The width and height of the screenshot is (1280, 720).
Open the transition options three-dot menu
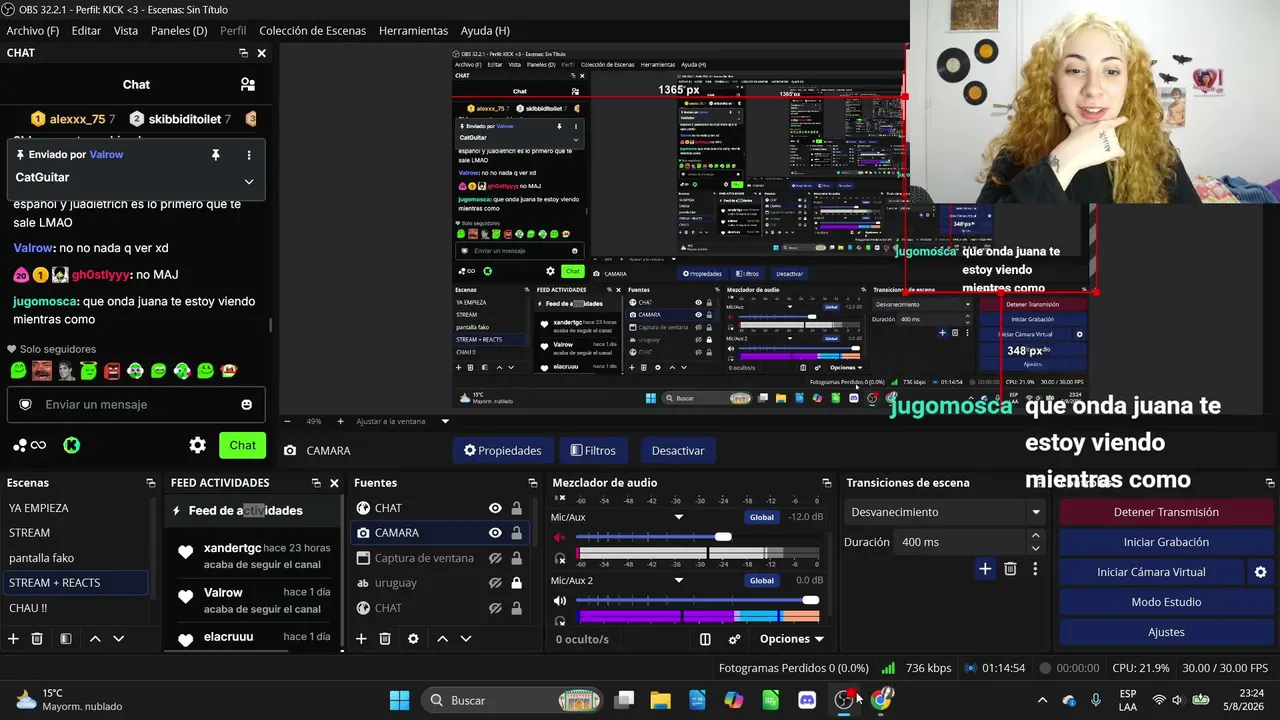pos(1035,569)
